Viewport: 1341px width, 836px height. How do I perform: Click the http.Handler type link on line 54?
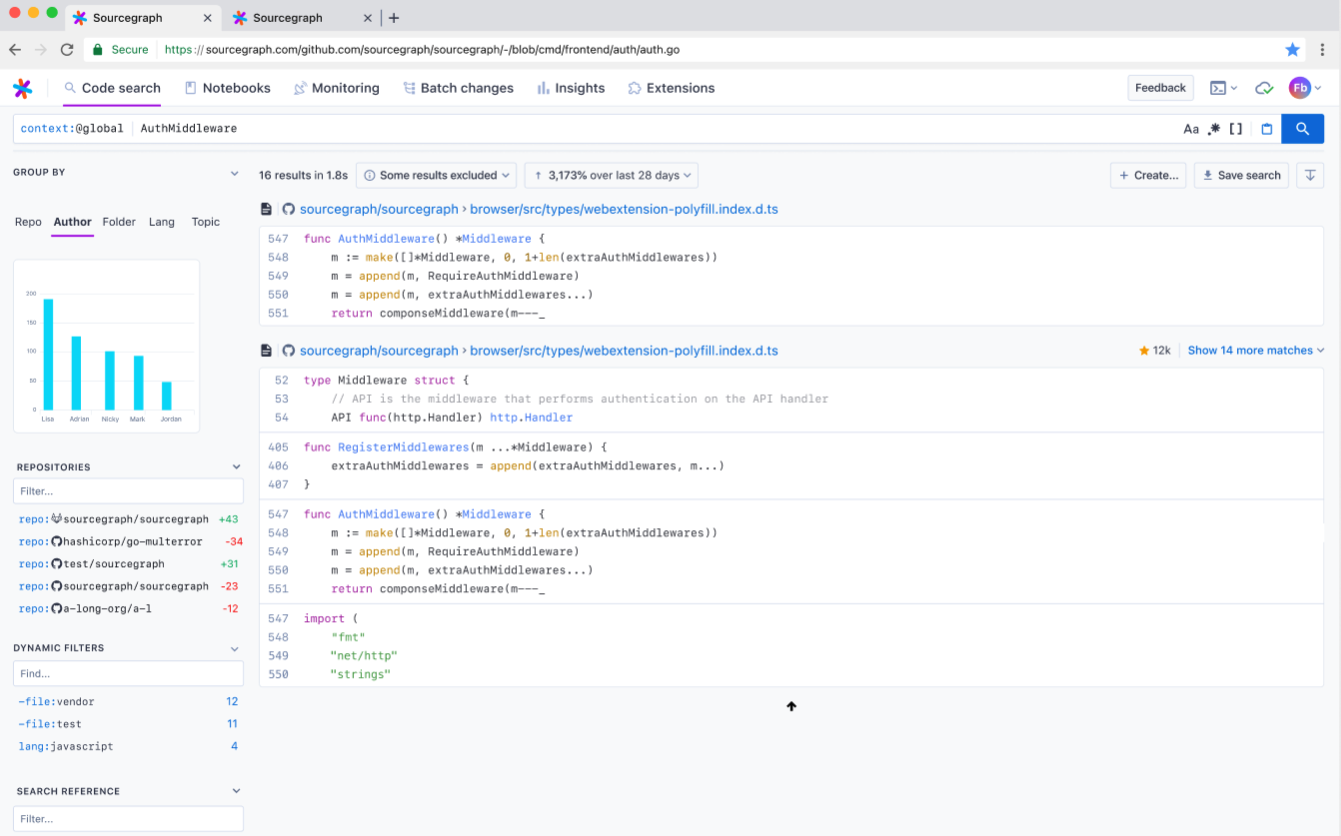[531, 418]
